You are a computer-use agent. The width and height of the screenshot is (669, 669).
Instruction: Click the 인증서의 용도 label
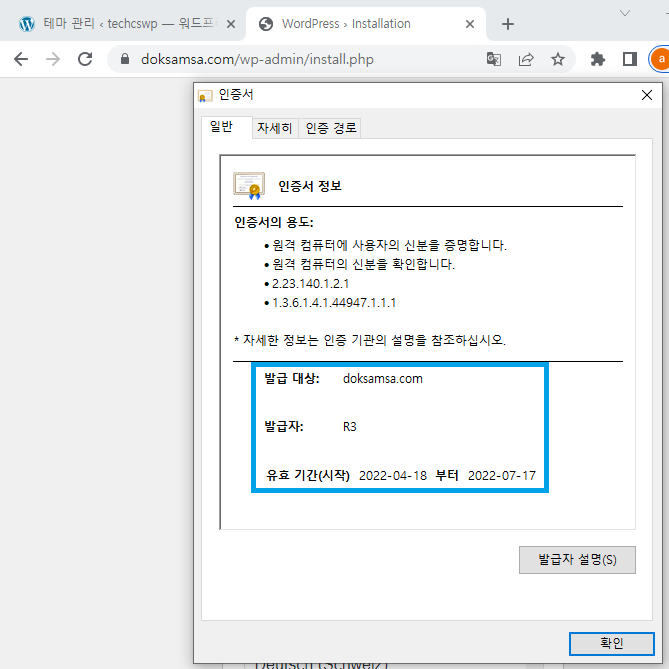pos(273,222)
